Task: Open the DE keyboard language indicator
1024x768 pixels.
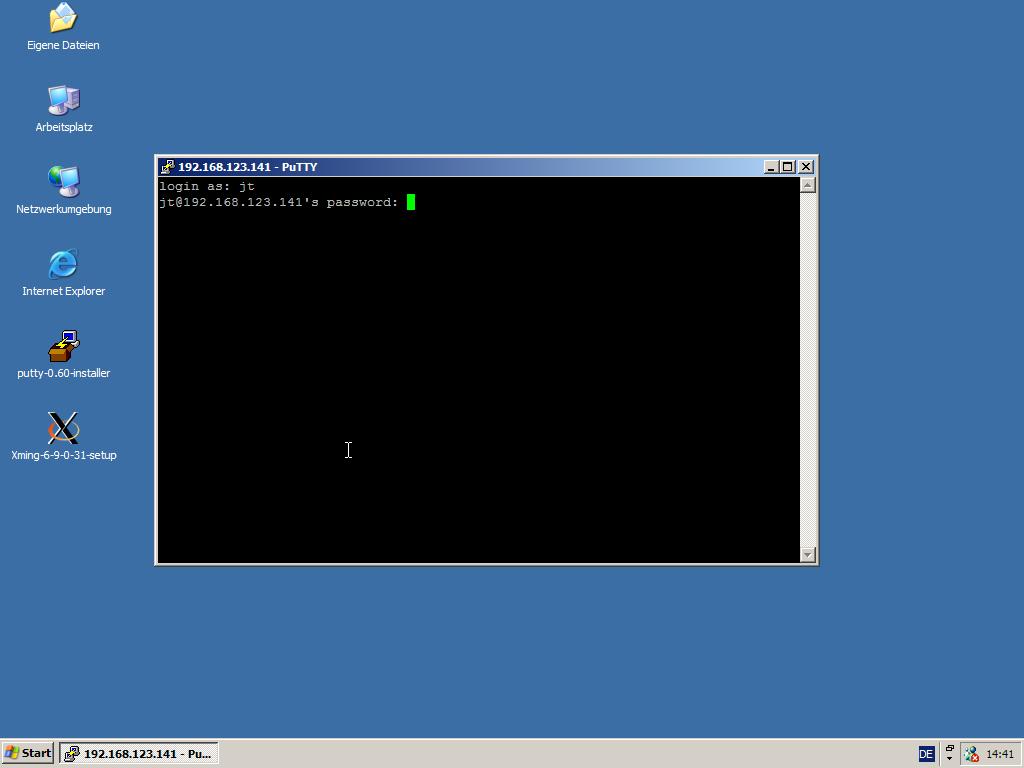Action: 926,753
